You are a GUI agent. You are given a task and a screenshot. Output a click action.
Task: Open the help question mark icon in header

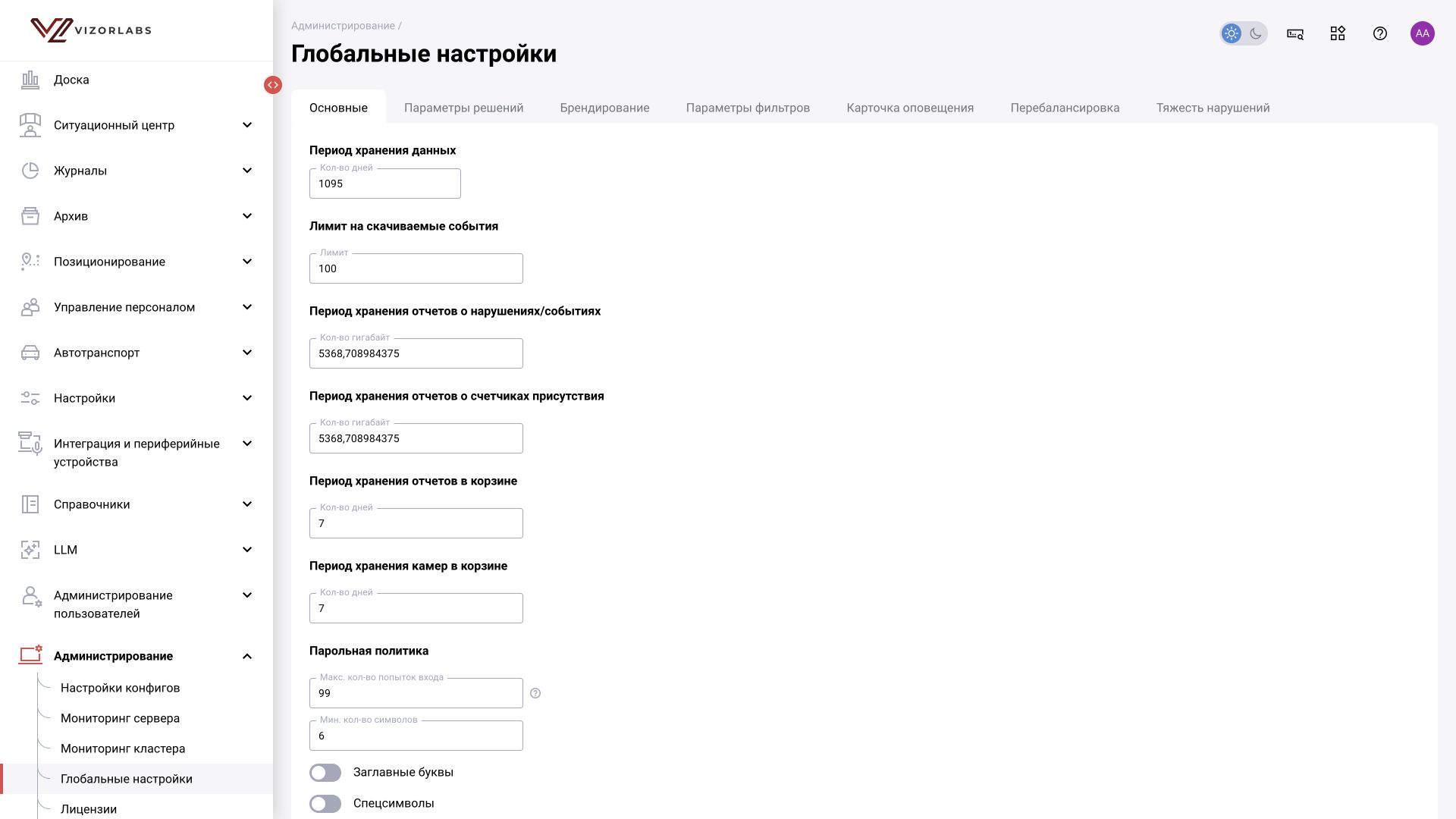tap(1380, 33)
